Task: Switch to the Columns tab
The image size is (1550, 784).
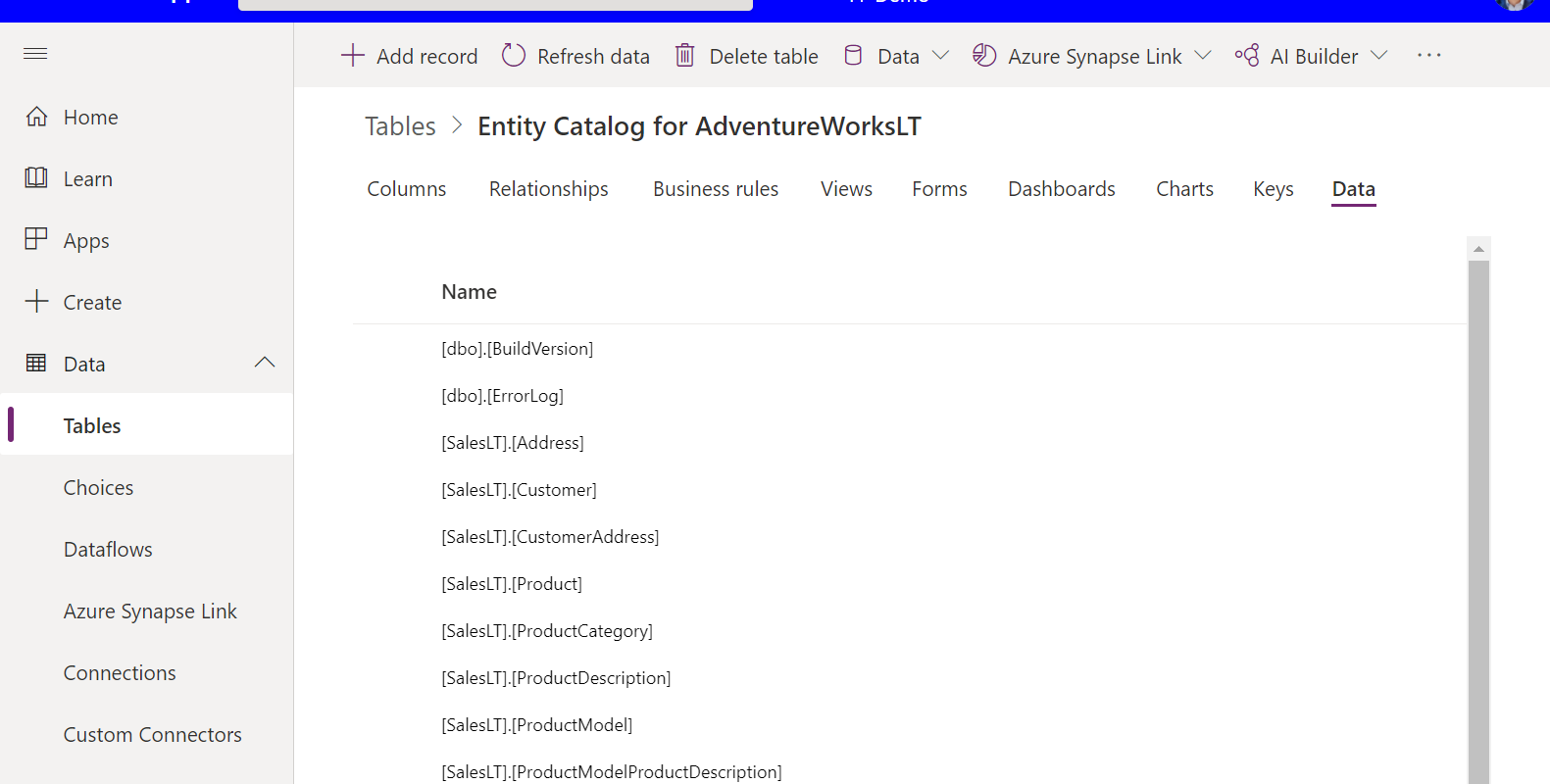Action: (x=407, y=188)
